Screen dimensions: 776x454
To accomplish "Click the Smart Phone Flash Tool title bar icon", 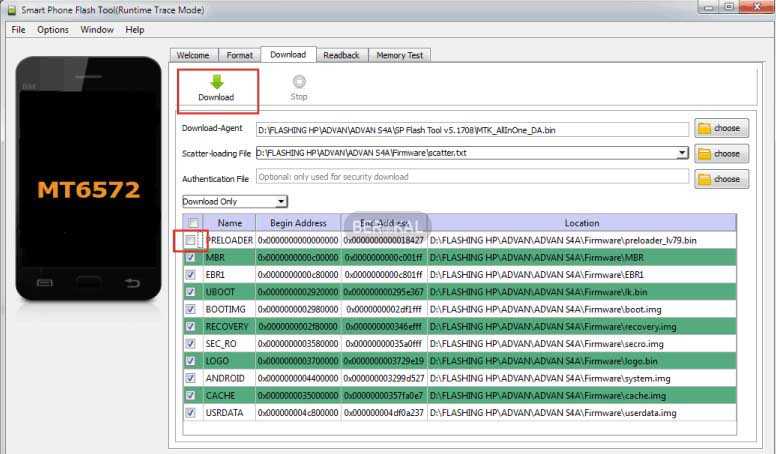I will tap(12, 10).
